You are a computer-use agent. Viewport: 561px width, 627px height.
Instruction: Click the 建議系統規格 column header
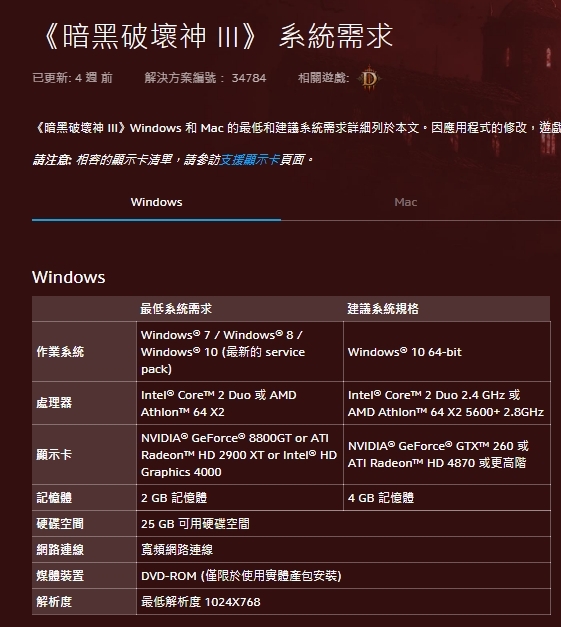click(383, 309)
